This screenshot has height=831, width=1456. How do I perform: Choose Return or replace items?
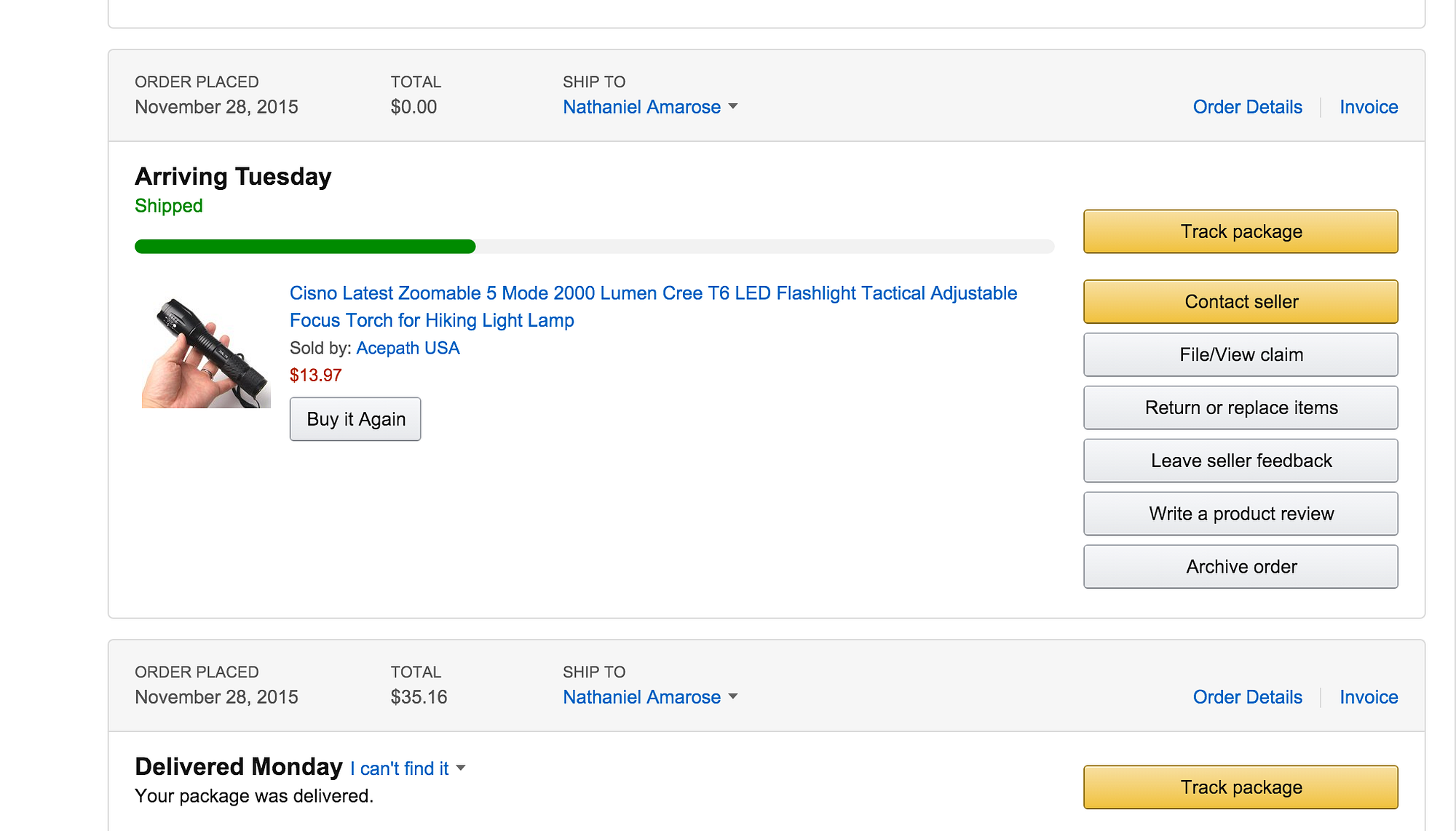pyautogui.click(x=1241, y=407)
